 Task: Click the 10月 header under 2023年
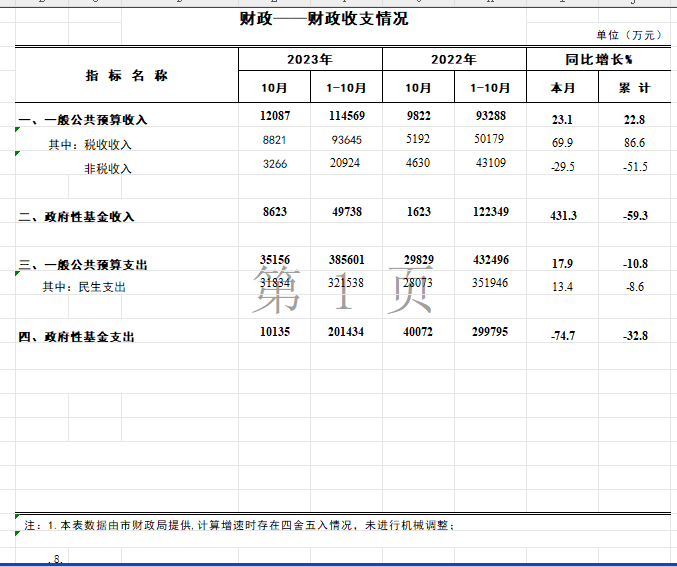click(x=274, y=88)
